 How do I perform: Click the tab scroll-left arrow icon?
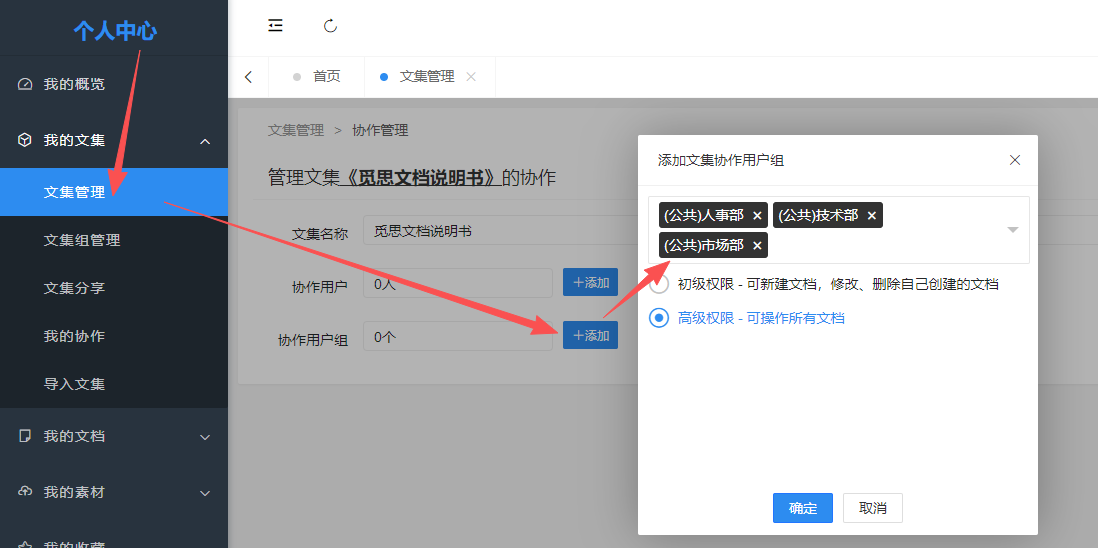point(248,77)
